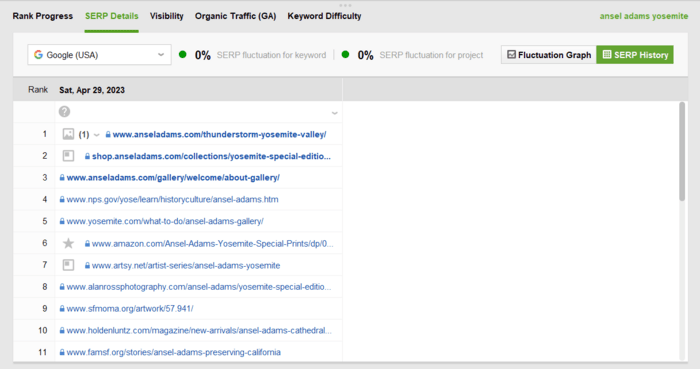Open the shop.anseladams.com collections link
Screen dimensions: 700x369
click(x=211, y=156)
